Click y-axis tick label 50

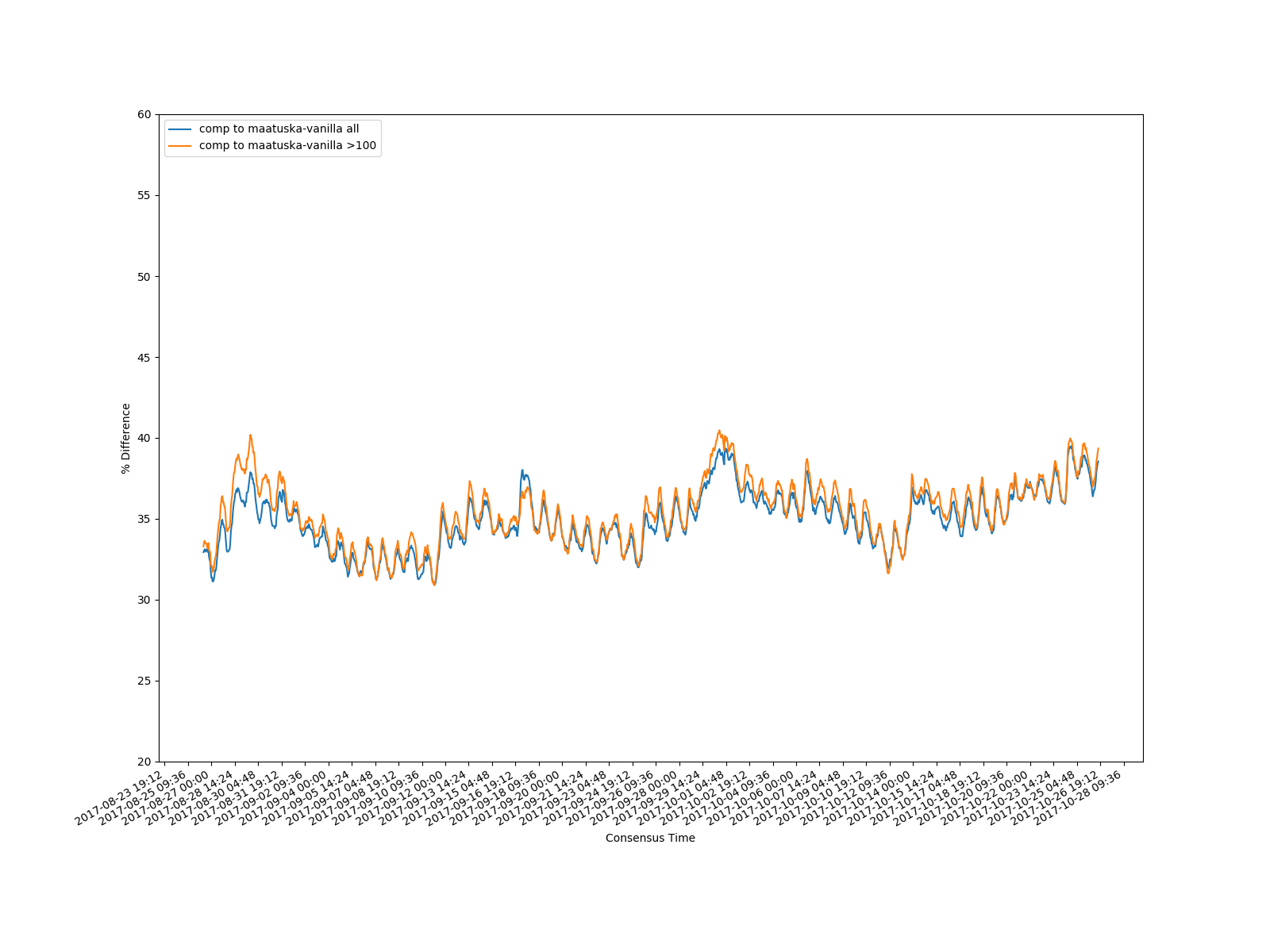144,276
